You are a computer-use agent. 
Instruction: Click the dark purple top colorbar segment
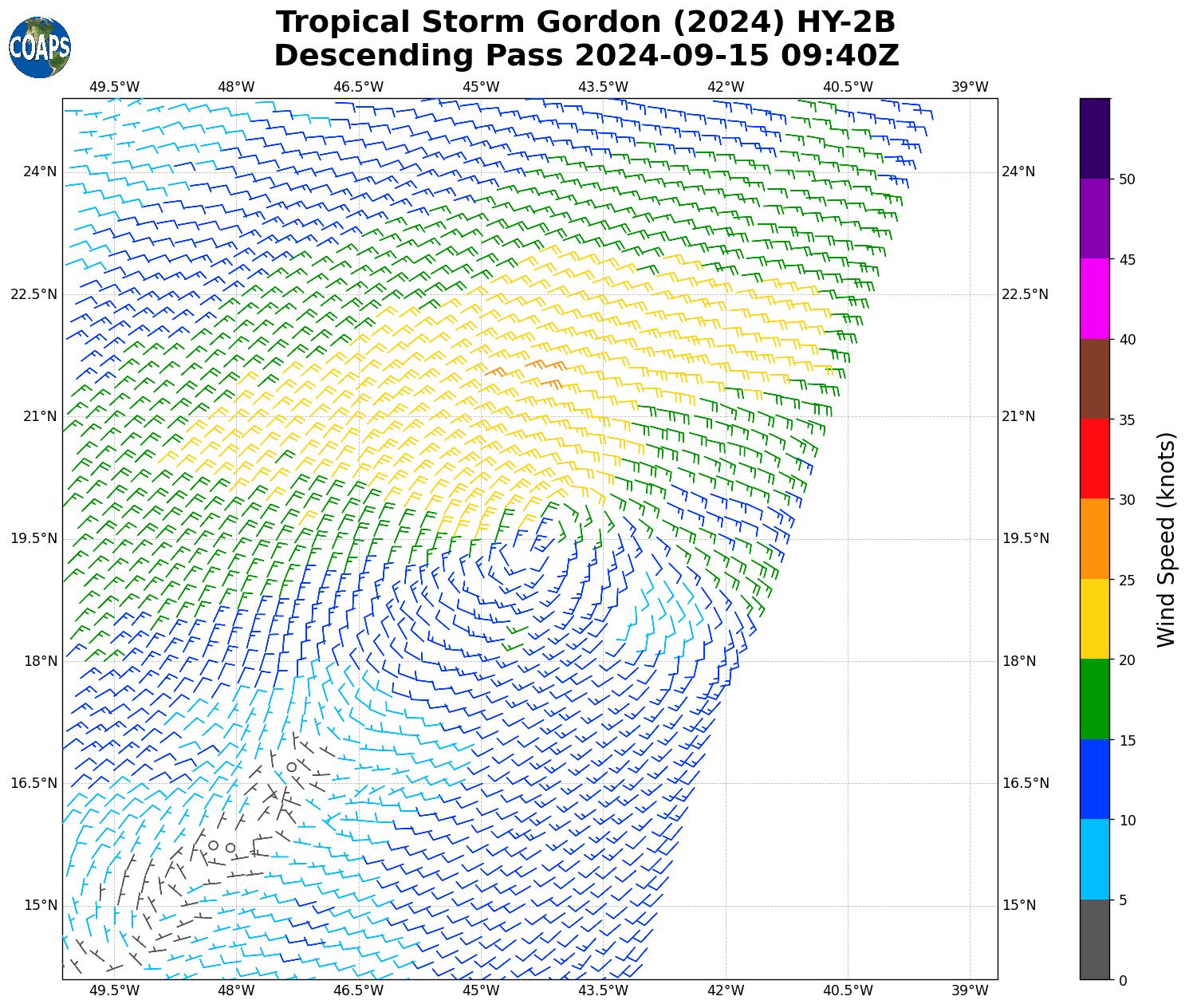tap(1094, 138)
